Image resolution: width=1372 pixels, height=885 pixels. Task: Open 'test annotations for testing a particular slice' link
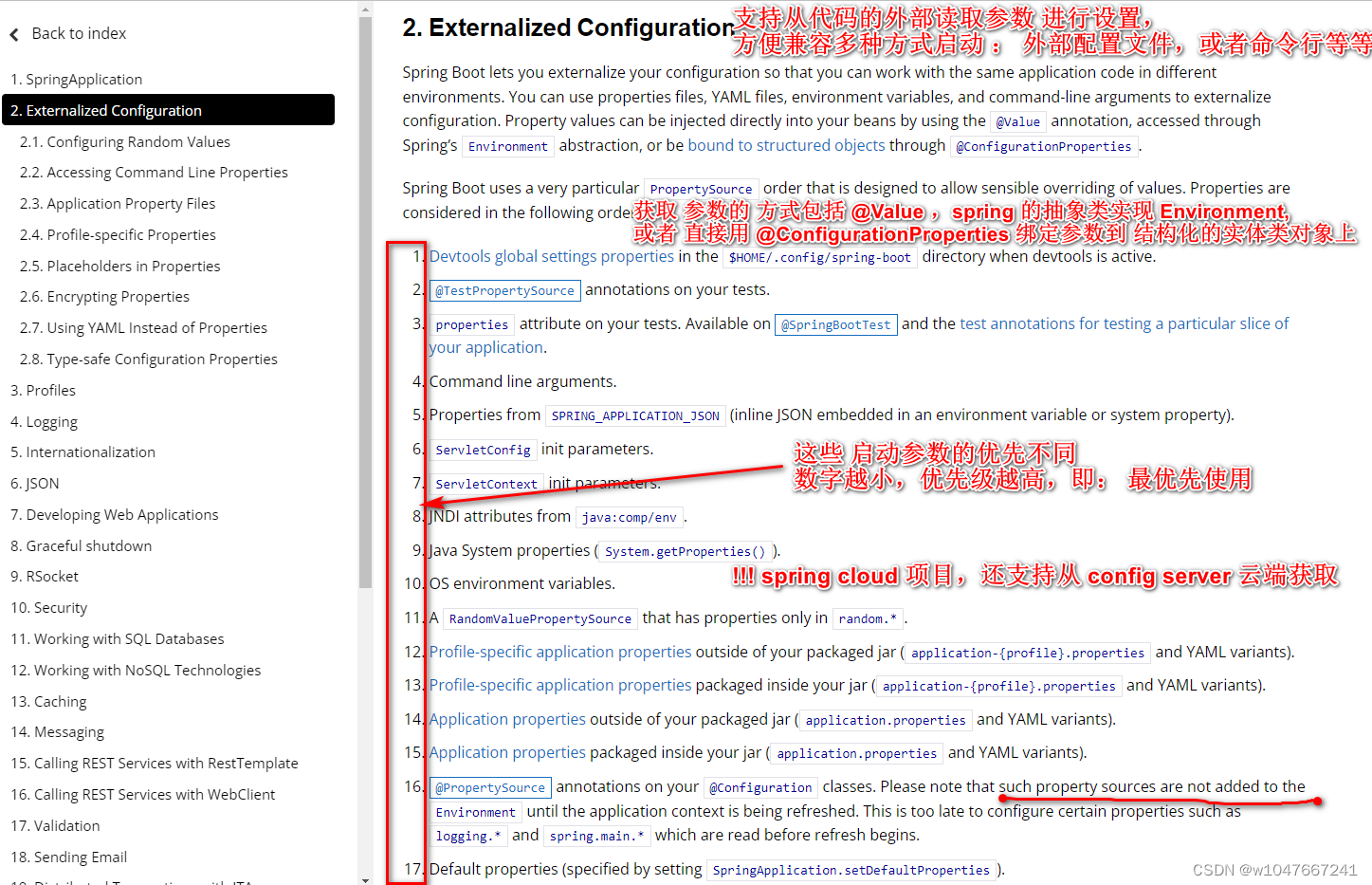[1125, 323]
